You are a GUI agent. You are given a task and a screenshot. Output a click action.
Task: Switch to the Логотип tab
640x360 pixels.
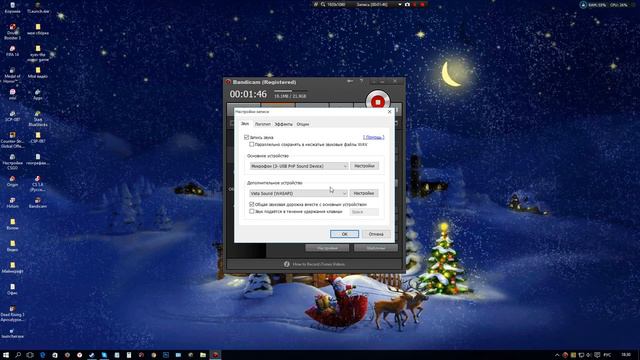[x=262, y=124]
